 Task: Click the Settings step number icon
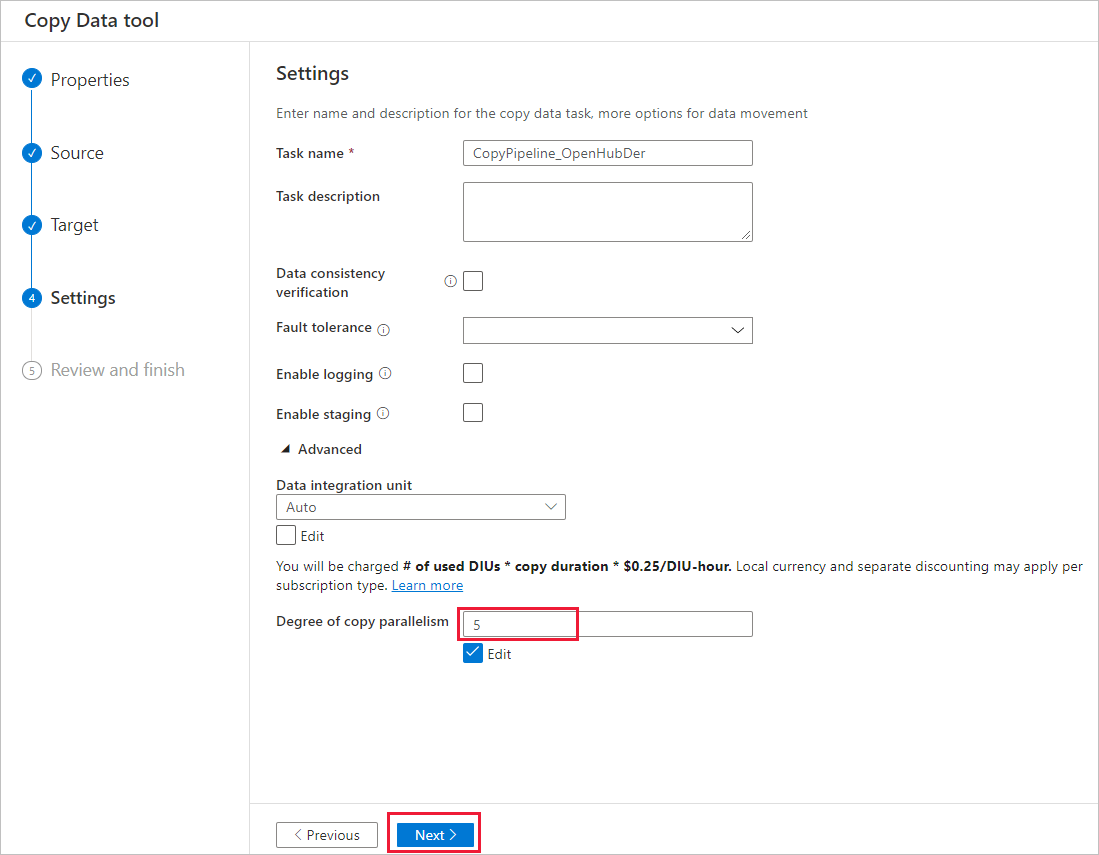[x=31, y=297]
